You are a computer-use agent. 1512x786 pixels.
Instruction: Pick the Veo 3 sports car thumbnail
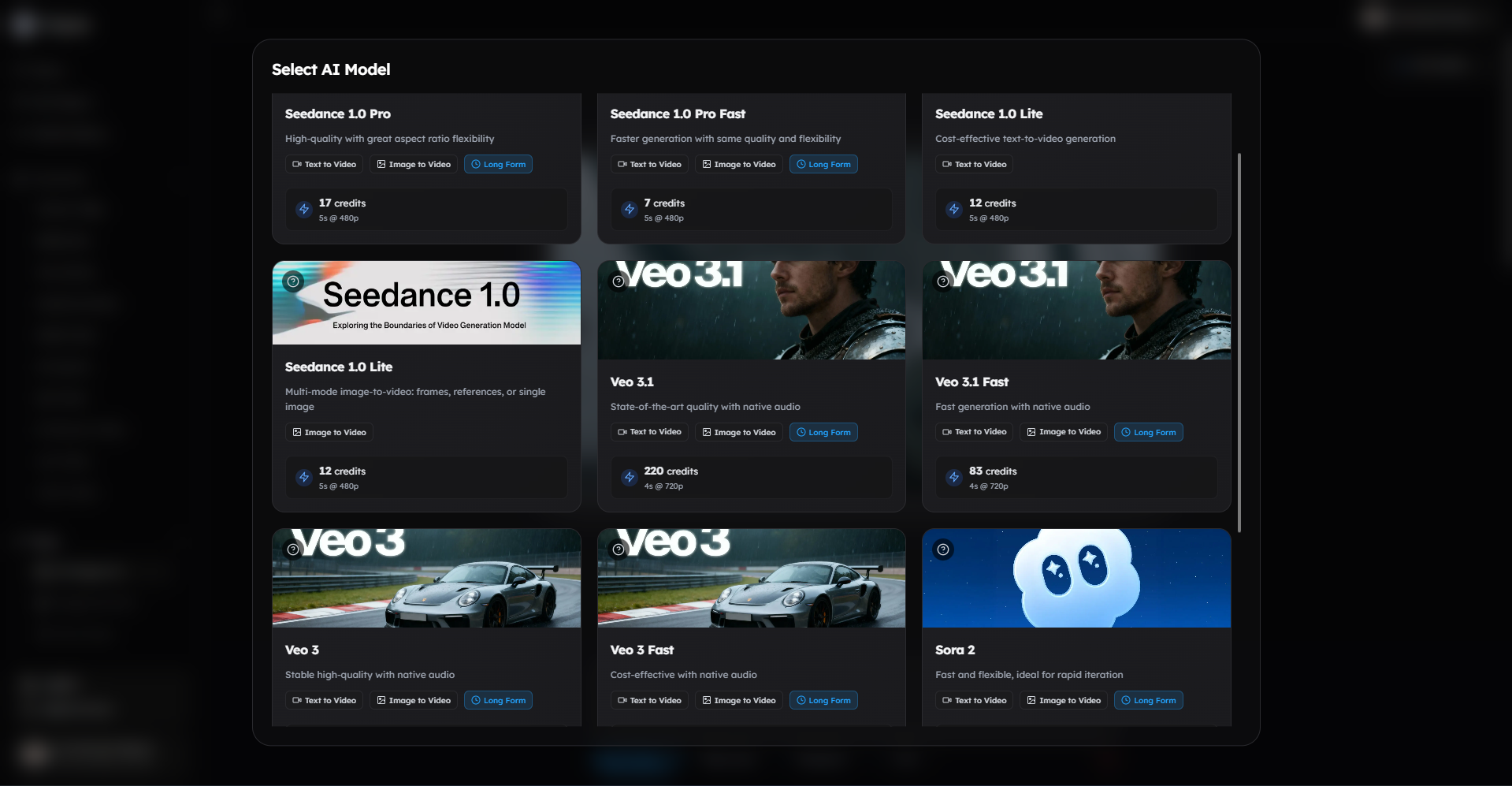pyautogui.click(x=426, y=579)
